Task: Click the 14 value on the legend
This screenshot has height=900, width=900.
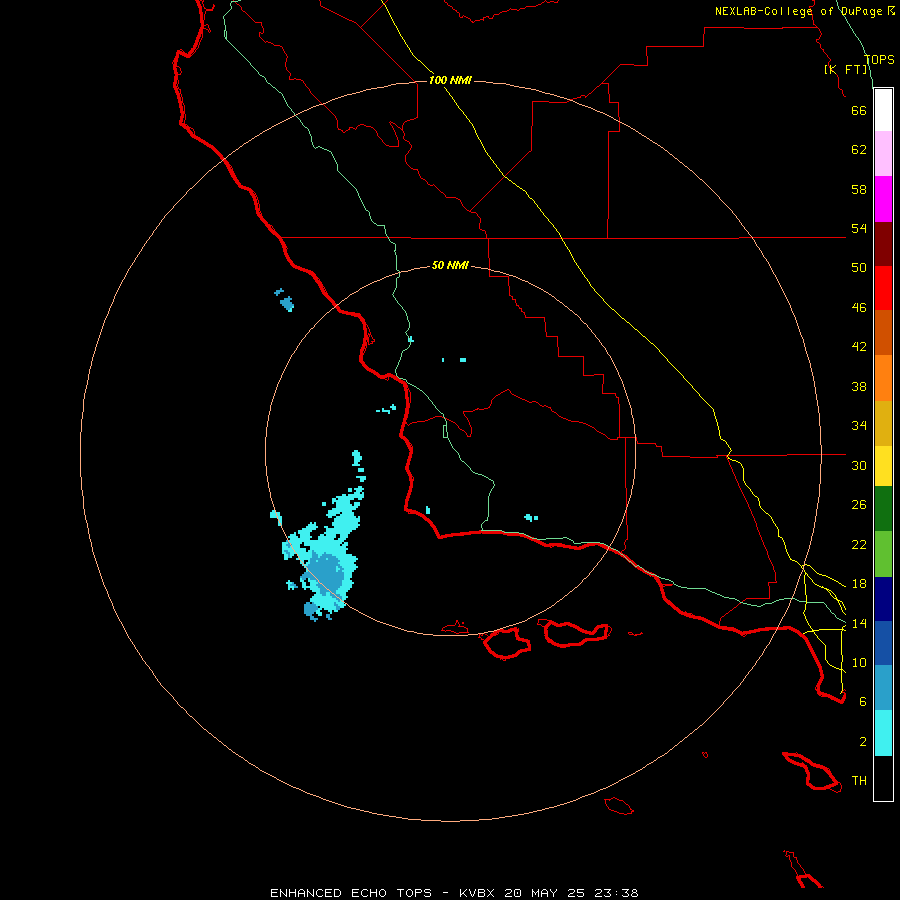Action: (859, 623)
